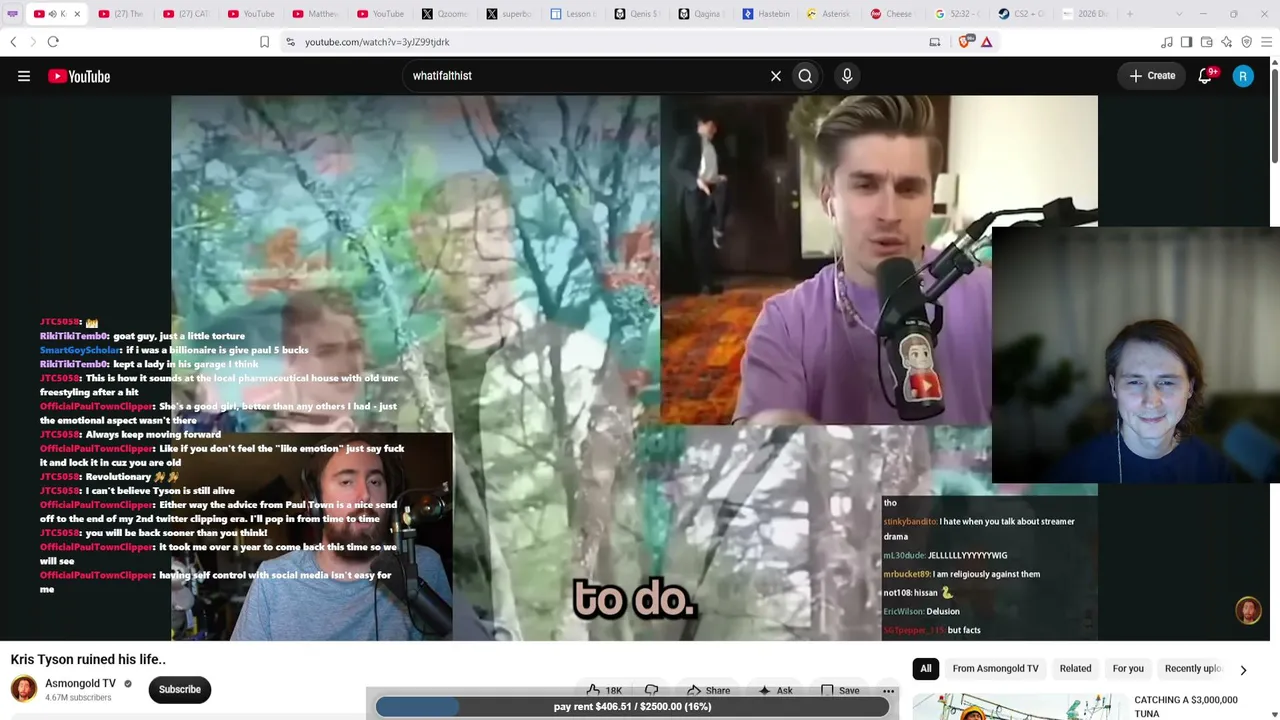Open Brave Shields lion icon
The width and height of the screenshot is (1280, 720).
pos(965,42)
